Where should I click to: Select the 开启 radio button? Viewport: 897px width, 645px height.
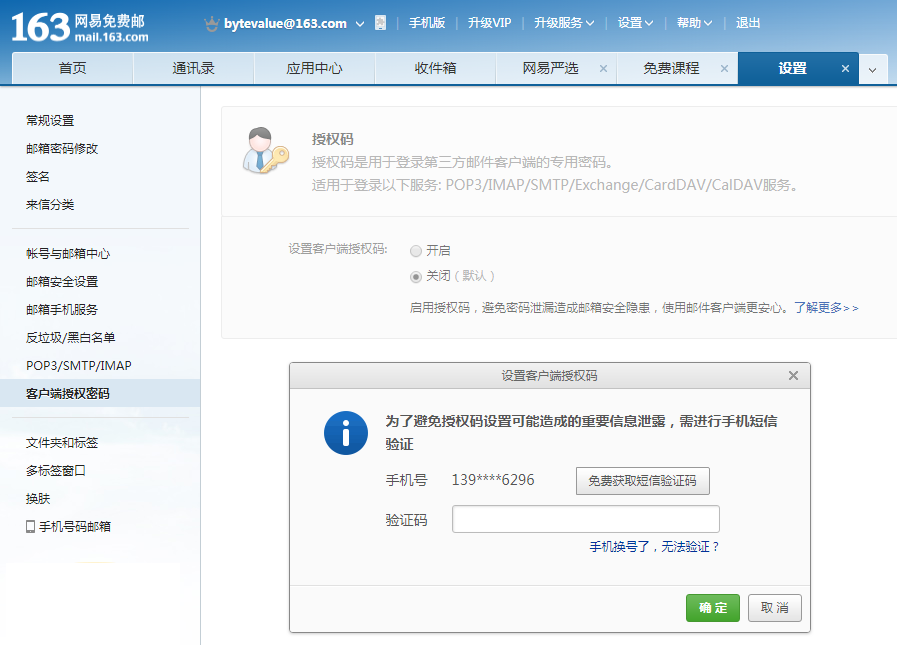pos(416,251)
